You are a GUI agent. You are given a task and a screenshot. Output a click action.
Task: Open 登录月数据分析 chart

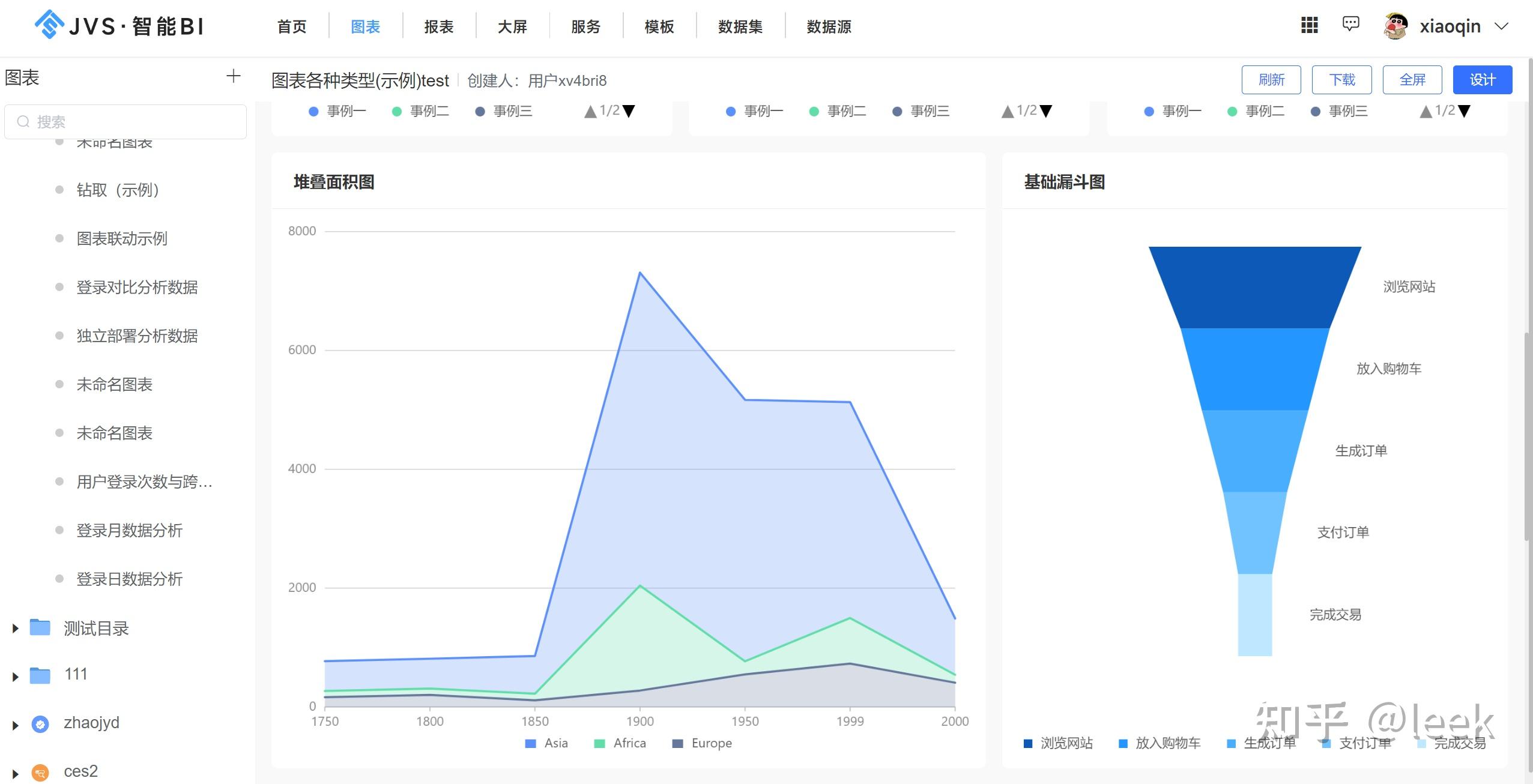coord(129,530)
